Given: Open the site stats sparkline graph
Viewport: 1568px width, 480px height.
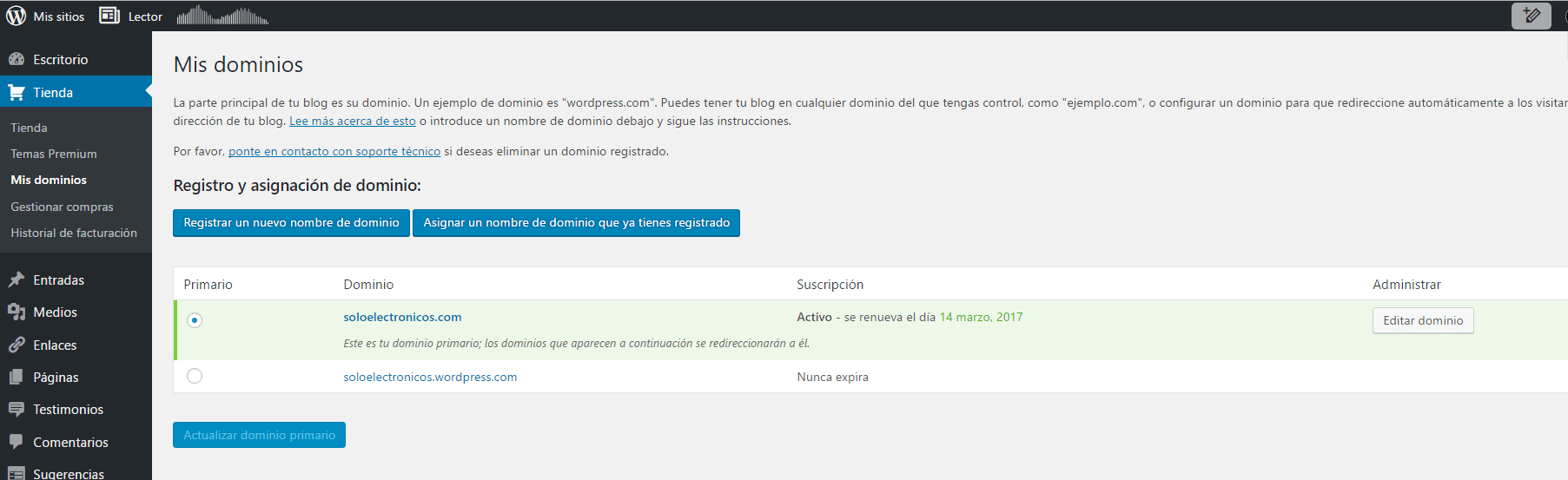Looking at the screenshot, I should (x=222, y=15).
